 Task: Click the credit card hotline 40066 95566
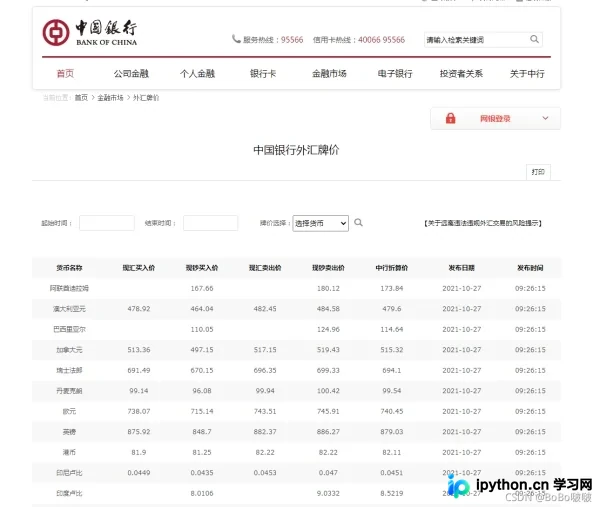pos(381,40)
